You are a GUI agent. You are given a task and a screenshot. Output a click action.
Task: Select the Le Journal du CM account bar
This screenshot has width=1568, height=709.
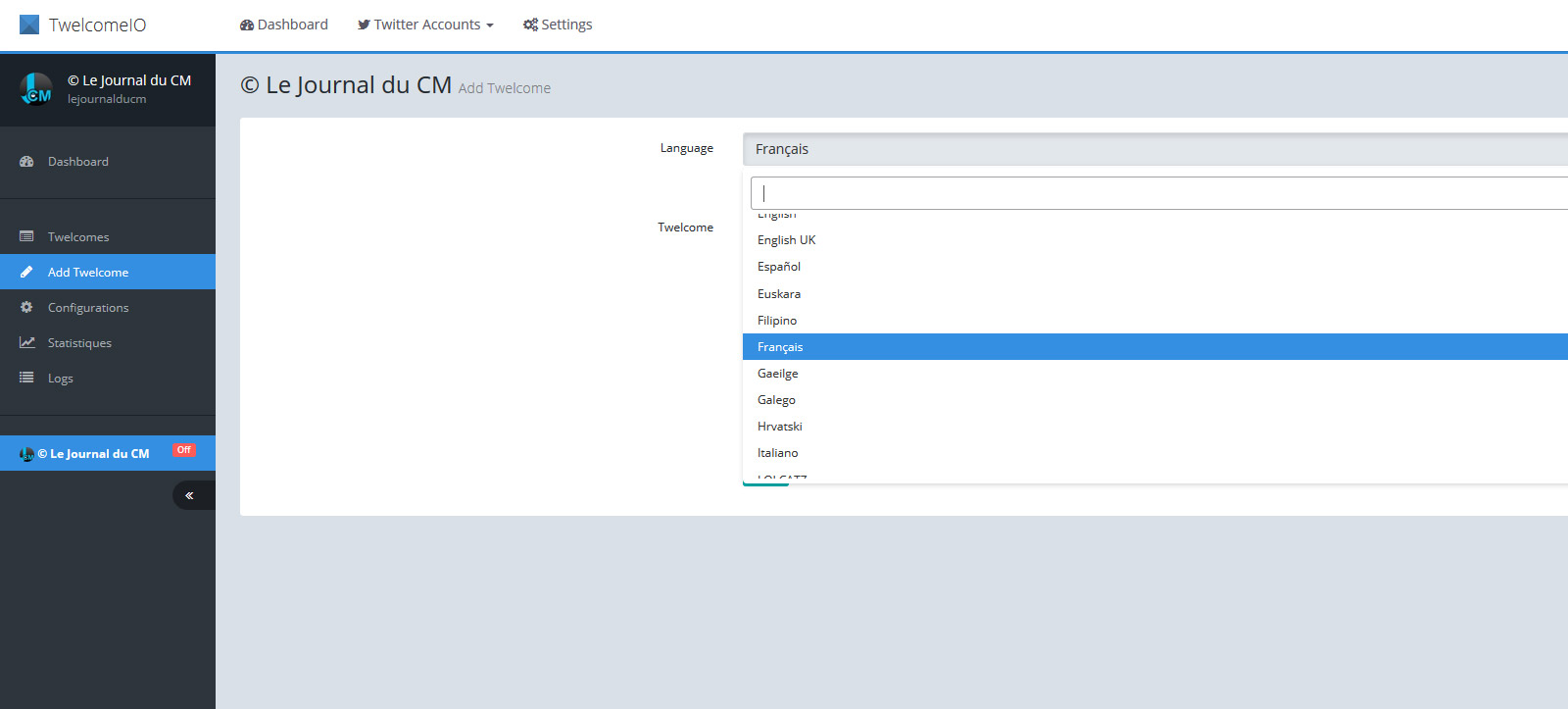pos(108,453)
